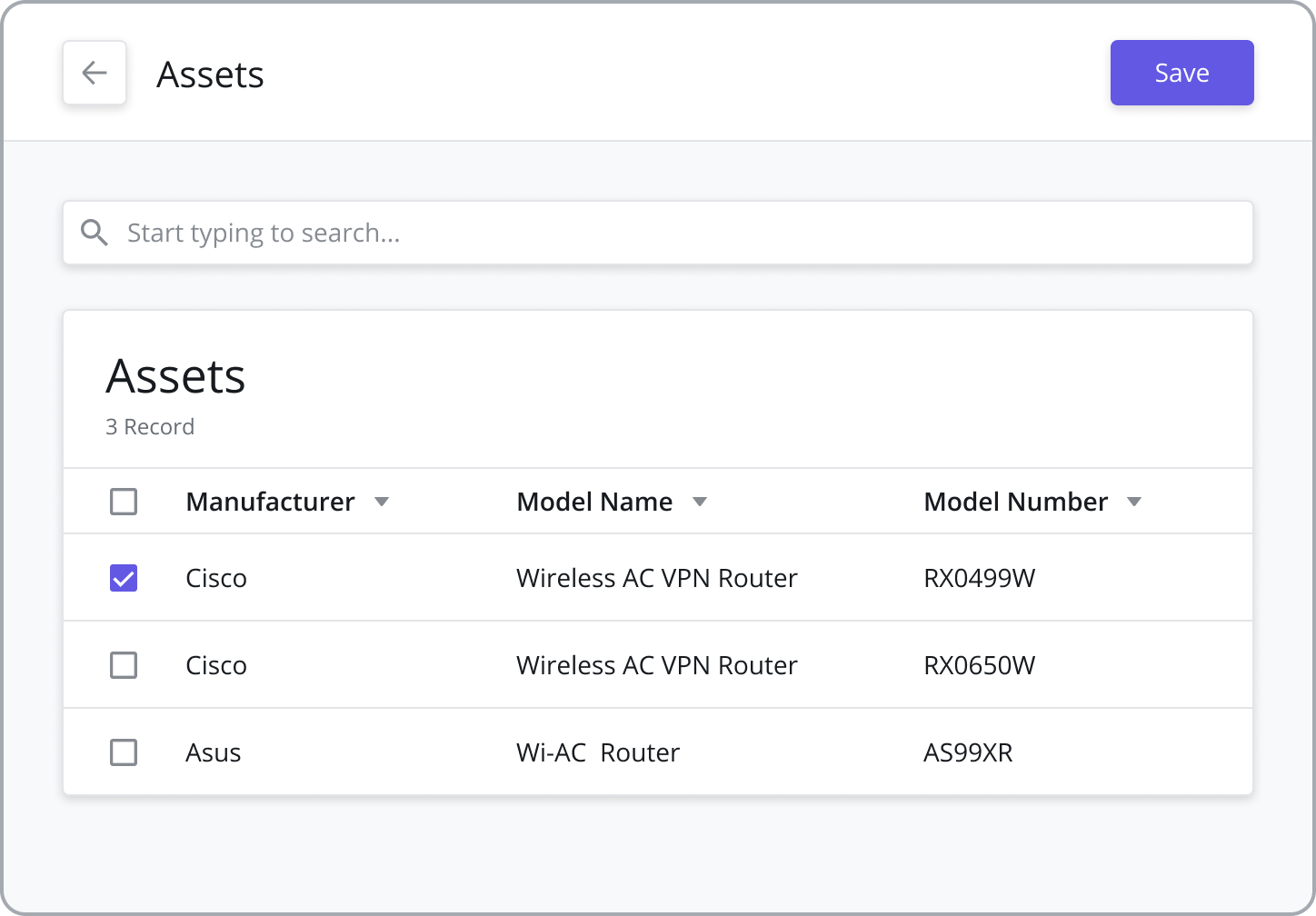Click the '3 Record' count text
The image size is (1316, 916).
[x=150, y=427]
